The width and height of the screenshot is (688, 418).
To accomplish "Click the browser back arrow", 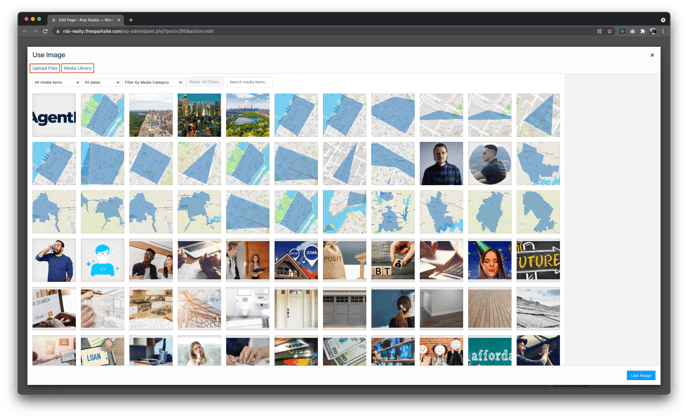I will (x=25, y=31).
